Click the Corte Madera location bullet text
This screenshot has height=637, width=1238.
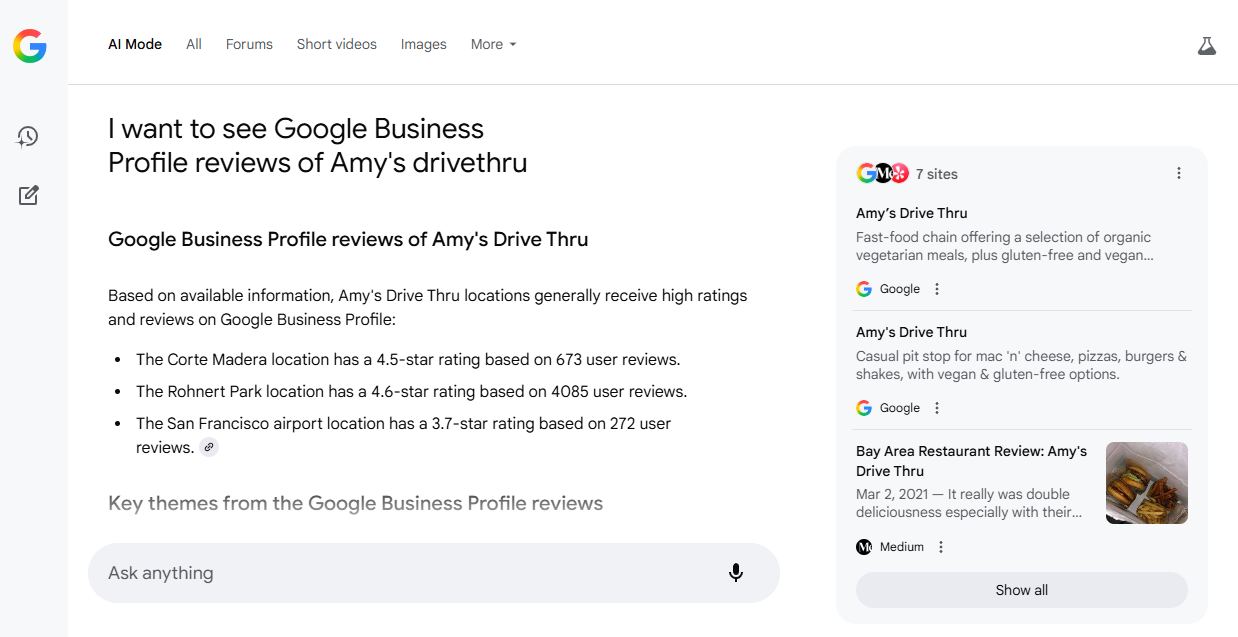click(x=408, y=359)
